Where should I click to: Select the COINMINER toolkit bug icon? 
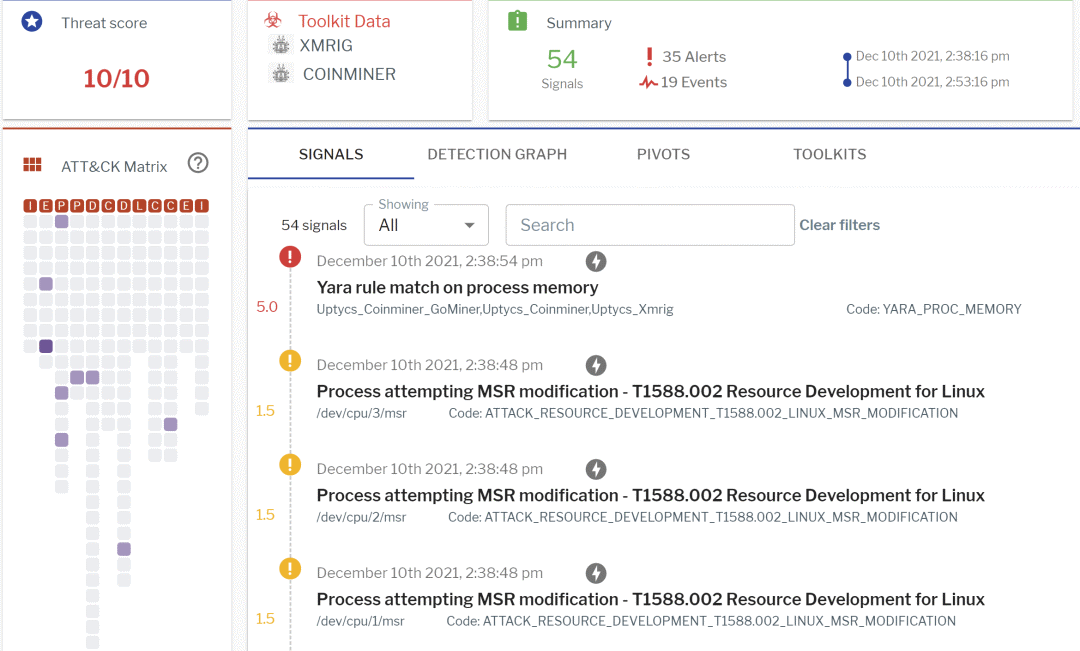click(x=281, y=74)
